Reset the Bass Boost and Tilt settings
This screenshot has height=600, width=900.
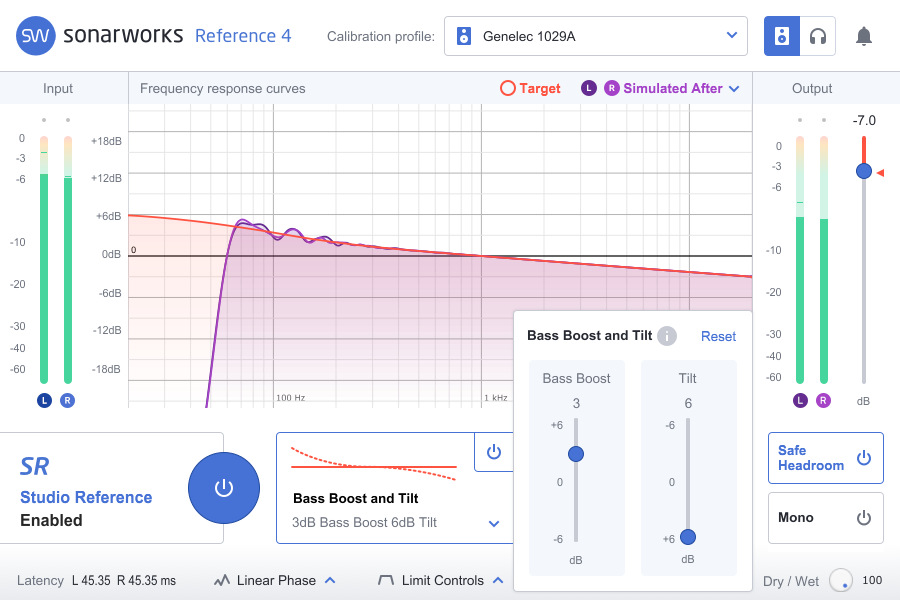tap(718, 336)
